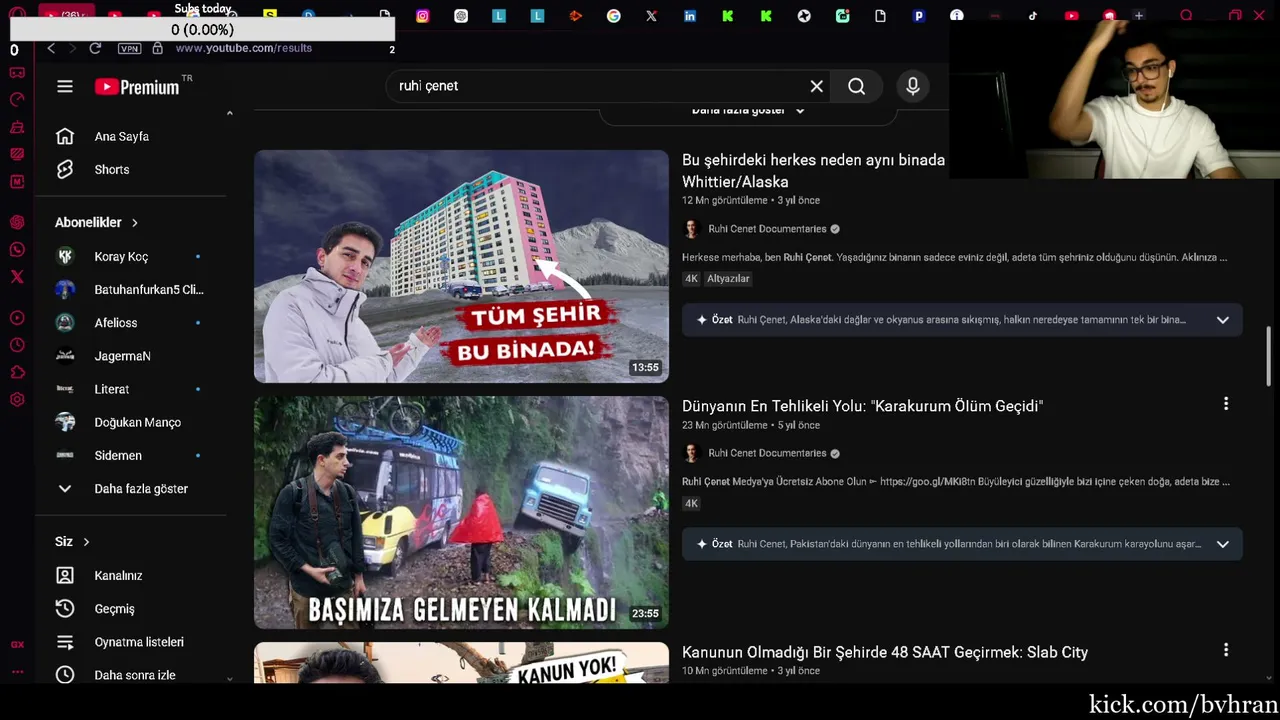Open ChatGPT in the Opera sidebar
The image size is (1280, 720).
(17, 222)
